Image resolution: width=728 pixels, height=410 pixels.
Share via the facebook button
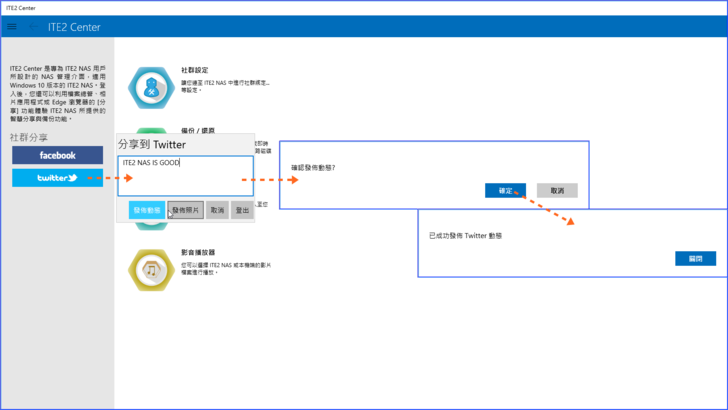pos(58,155)
